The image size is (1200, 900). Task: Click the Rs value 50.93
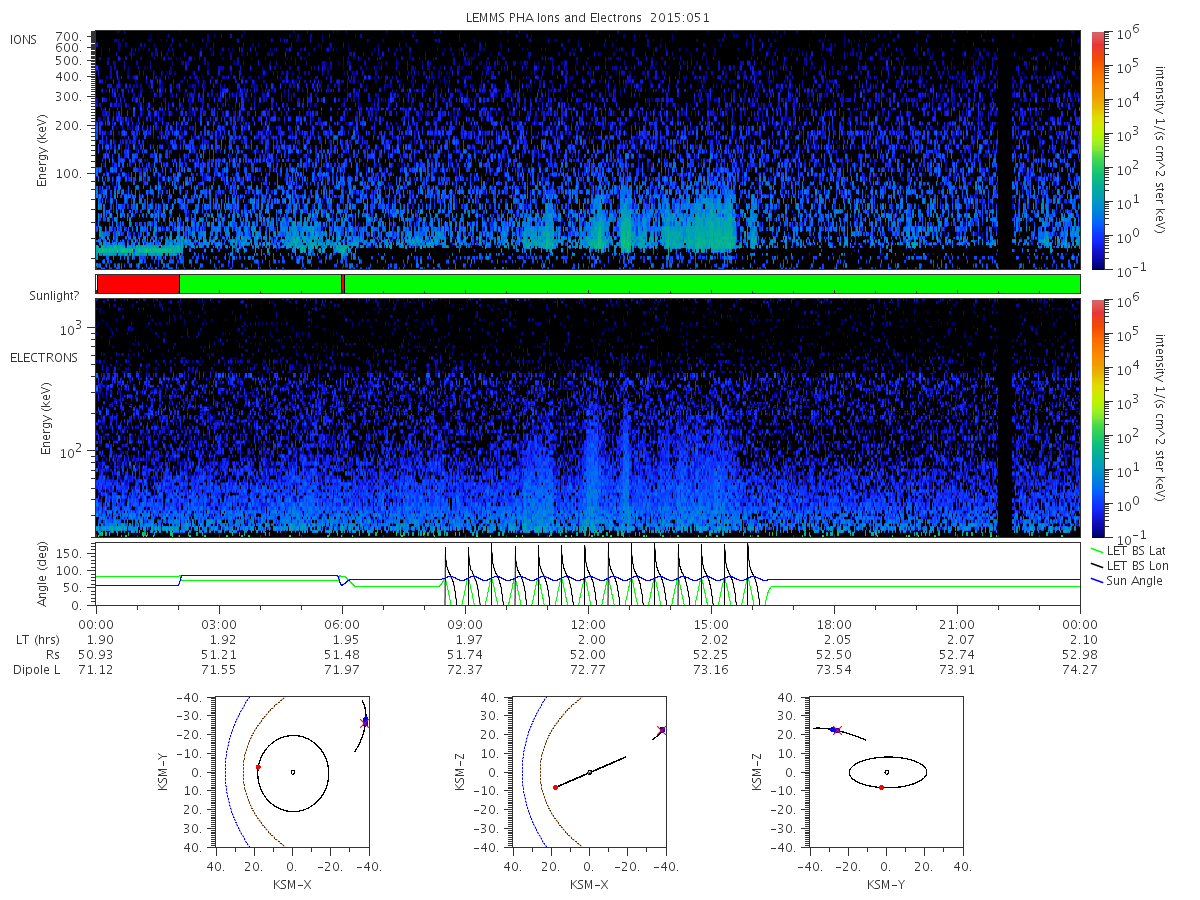[96, 654]
